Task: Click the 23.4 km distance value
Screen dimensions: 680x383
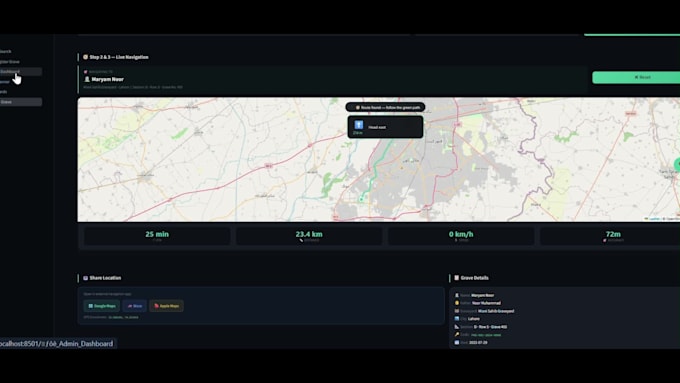Action: 309,234
